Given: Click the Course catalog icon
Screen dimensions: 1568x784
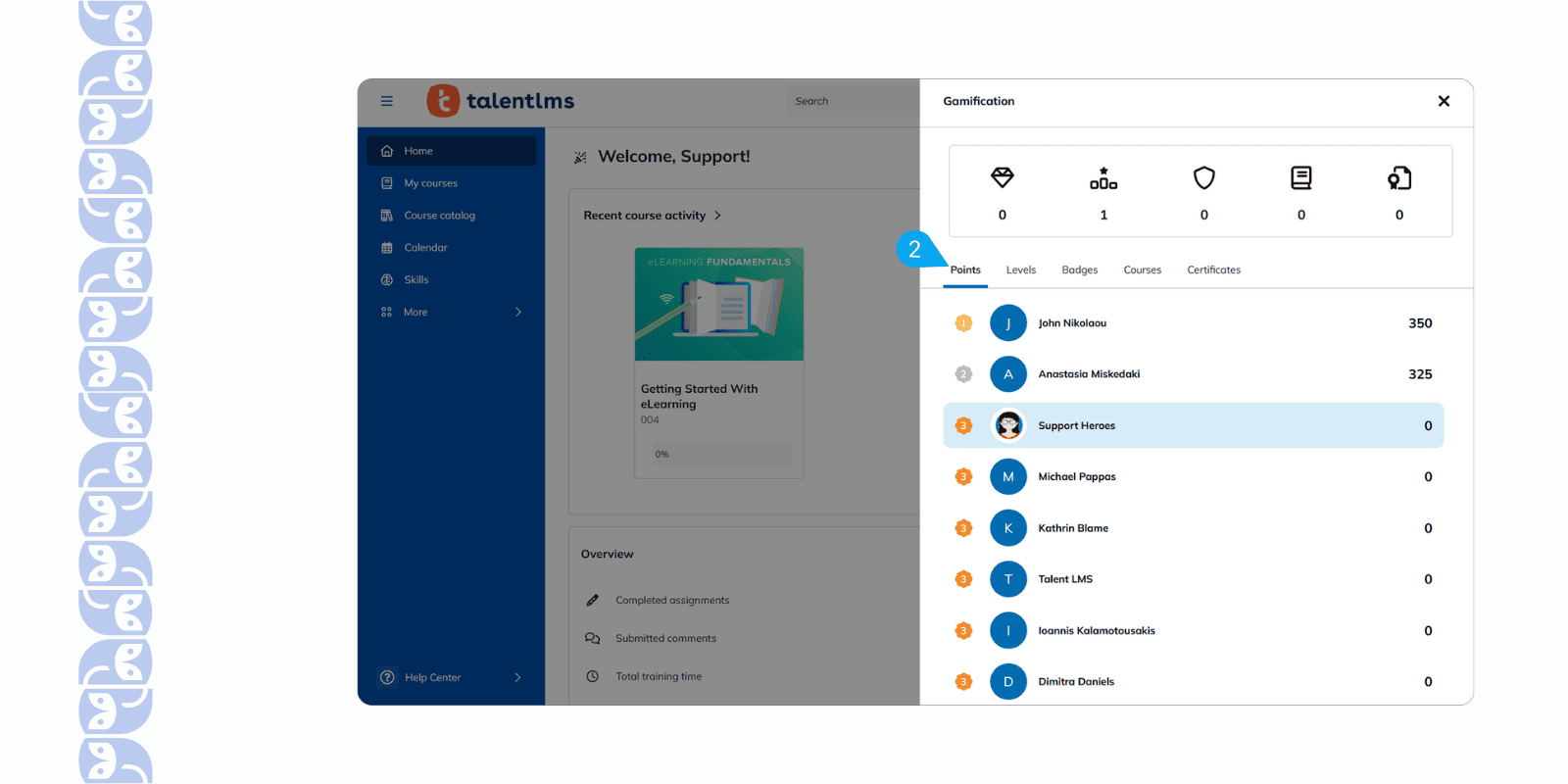Looking at the screenshot, I should 387,216.
